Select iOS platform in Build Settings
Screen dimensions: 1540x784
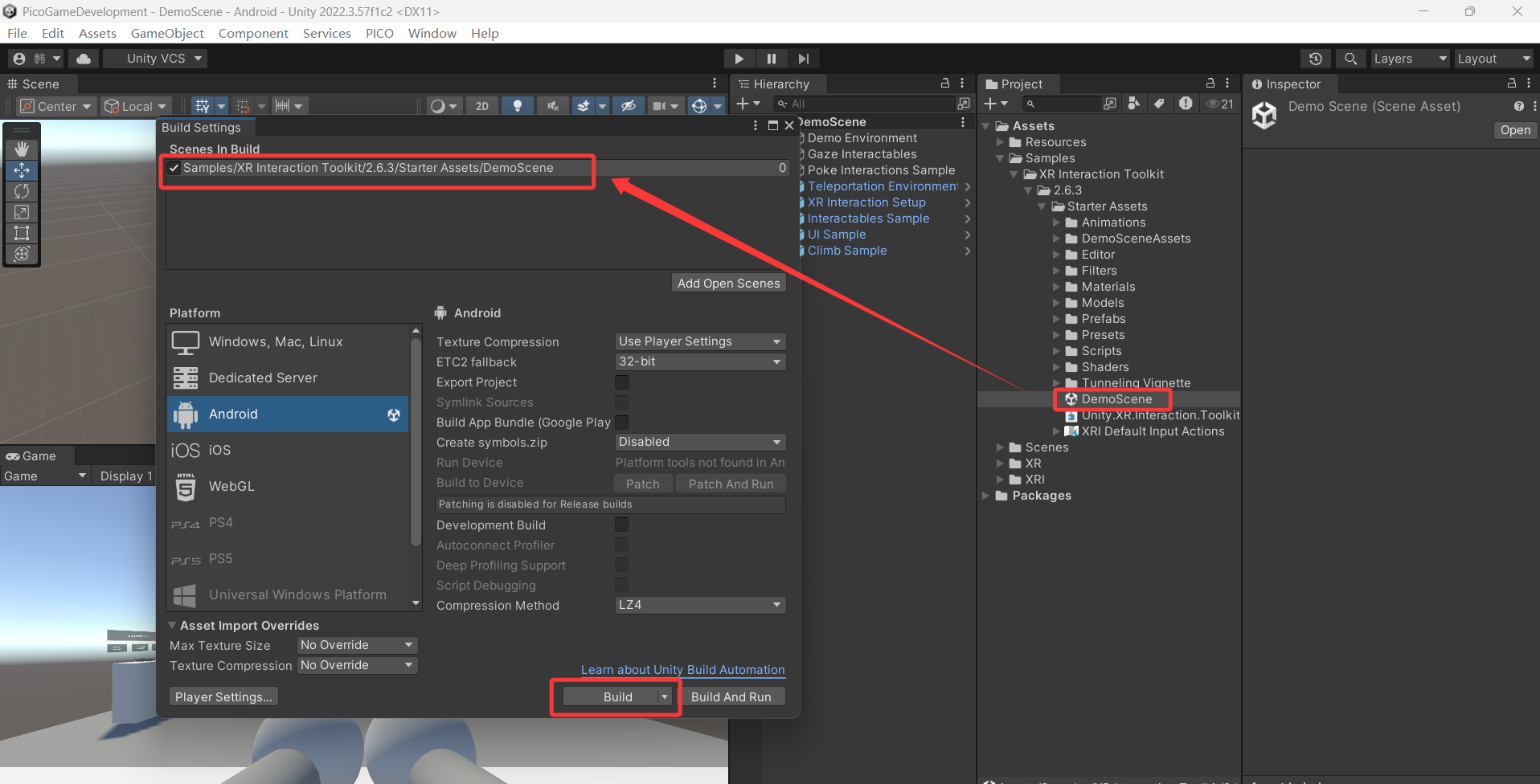coord(288,450)
